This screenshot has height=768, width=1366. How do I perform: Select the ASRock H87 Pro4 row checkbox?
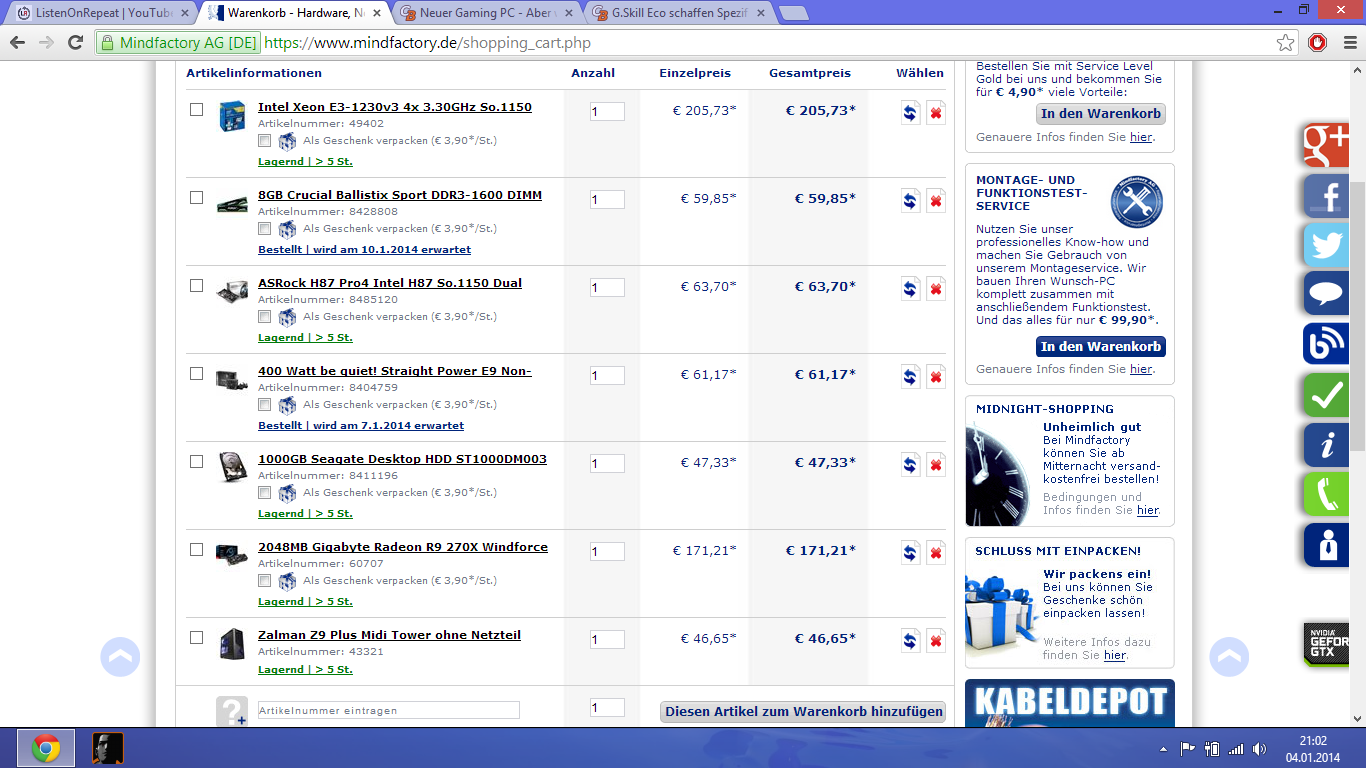(x=197, y=285)
